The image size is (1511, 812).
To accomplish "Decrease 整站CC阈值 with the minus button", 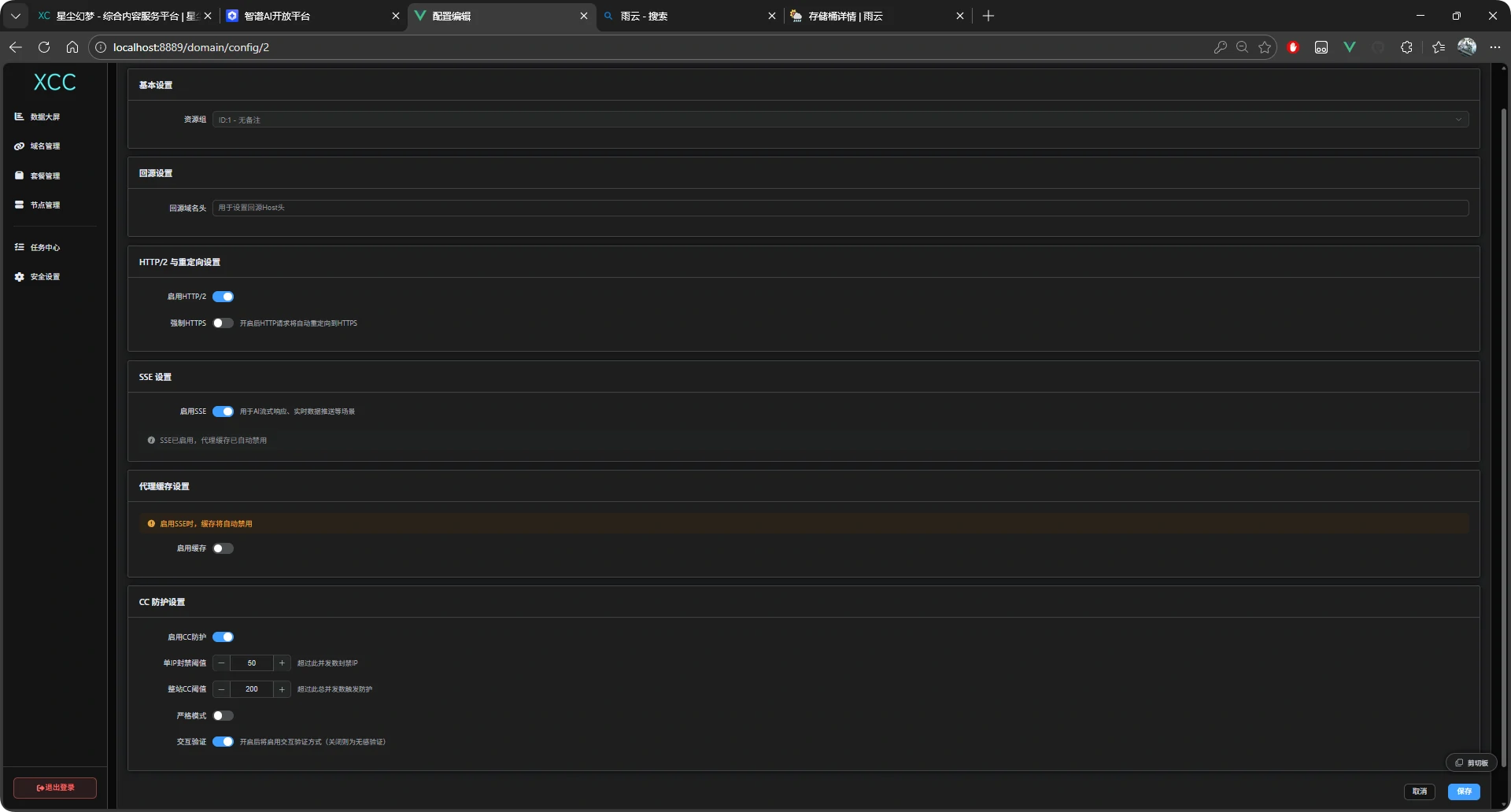I will click(222, 689).
